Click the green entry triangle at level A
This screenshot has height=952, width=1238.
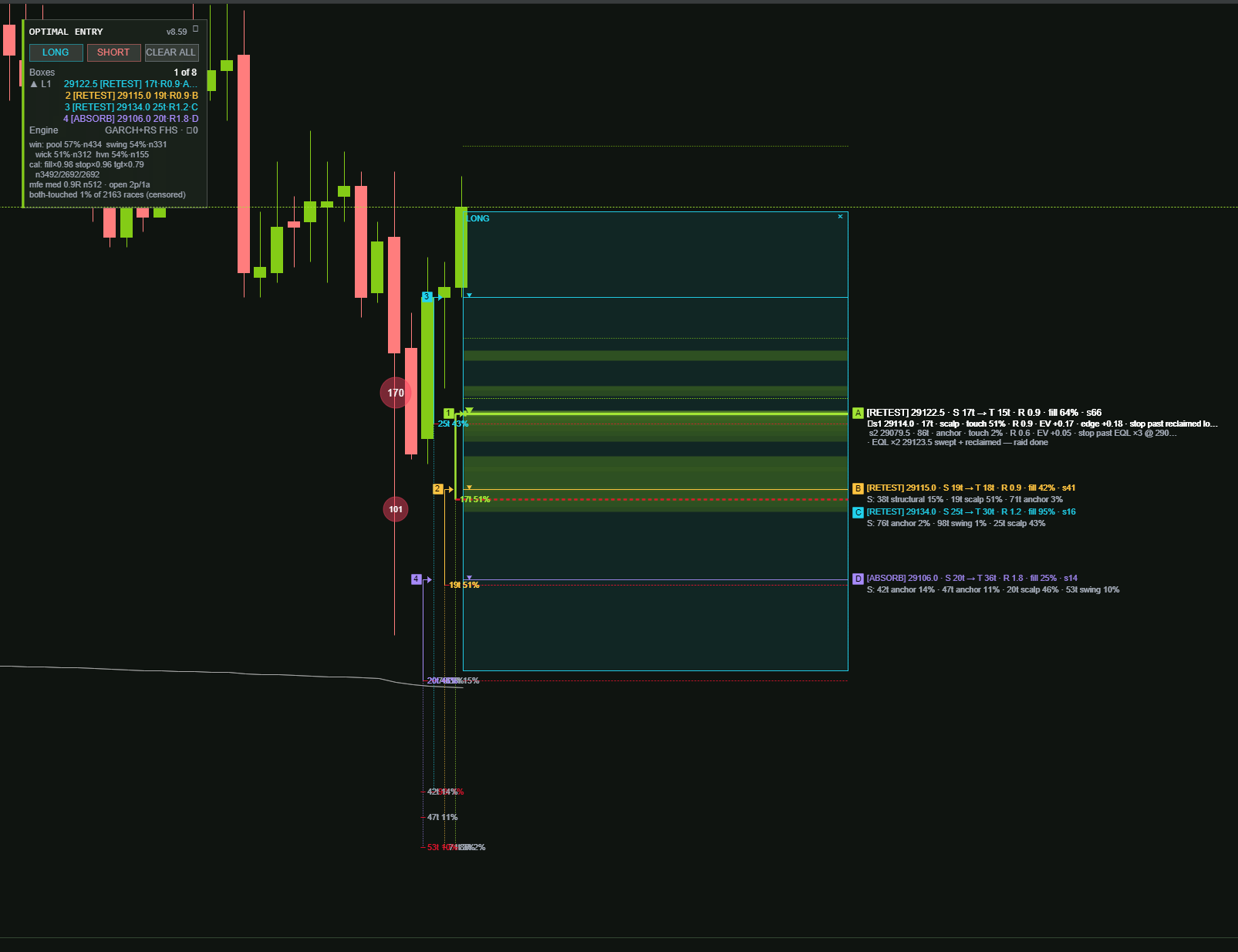[469, 410]
